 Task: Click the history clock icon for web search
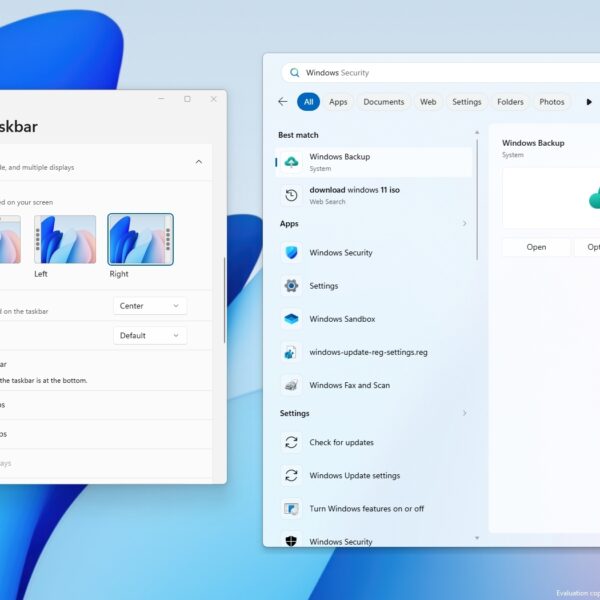(291, 195)
